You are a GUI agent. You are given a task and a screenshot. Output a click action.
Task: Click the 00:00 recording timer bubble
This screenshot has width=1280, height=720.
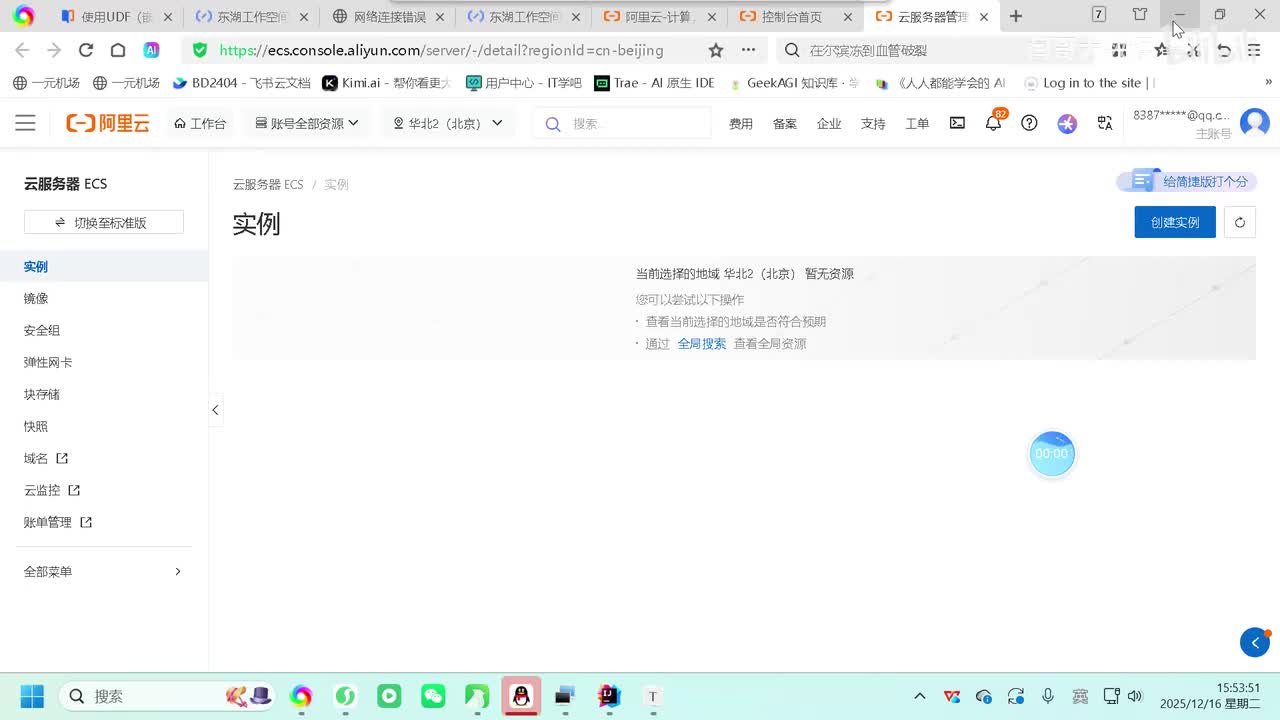pyautogui.click(x=1051, y=453)
